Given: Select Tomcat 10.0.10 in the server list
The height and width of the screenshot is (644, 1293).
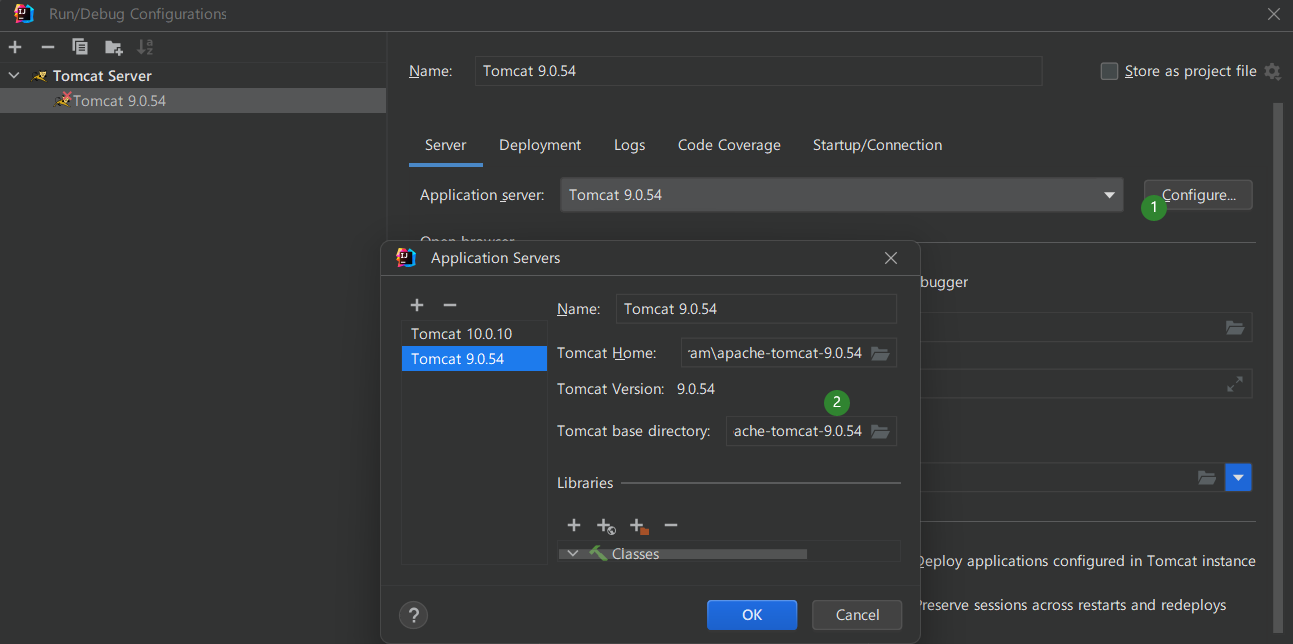Looking at the screenshot, I should (x=474, y=334).
